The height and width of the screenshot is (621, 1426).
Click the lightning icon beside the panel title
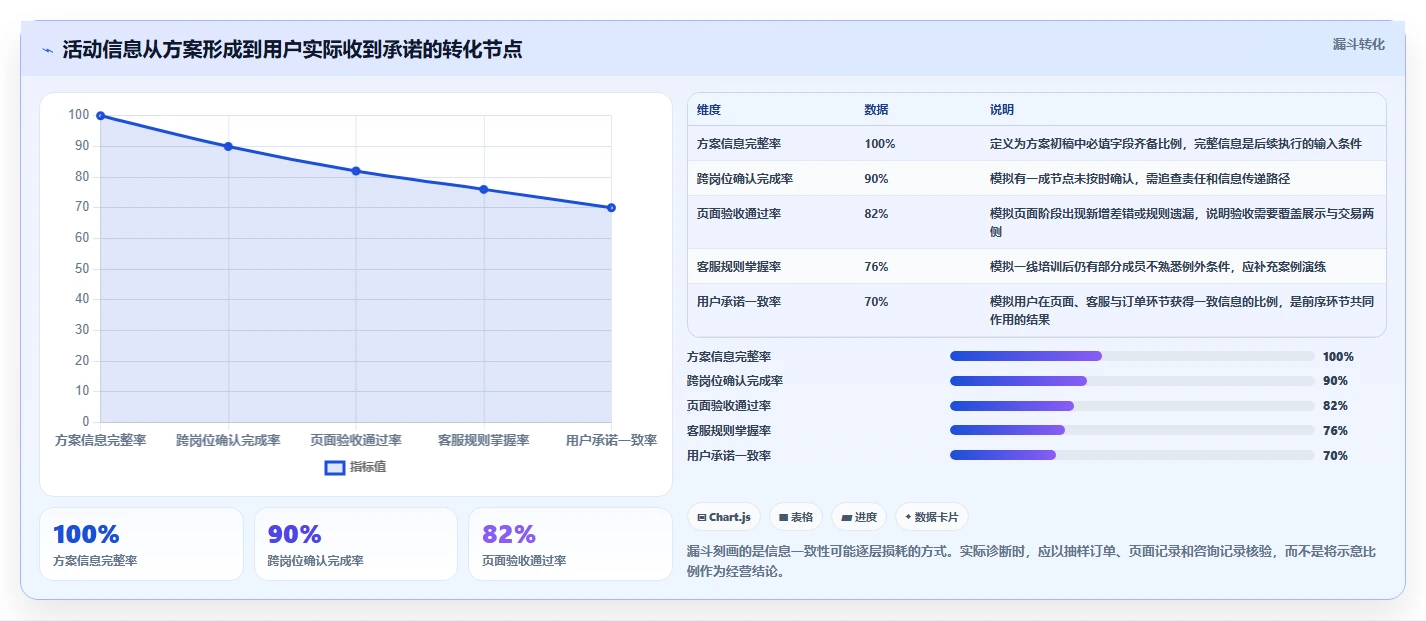pyautogui.click(x=48, y=50)
